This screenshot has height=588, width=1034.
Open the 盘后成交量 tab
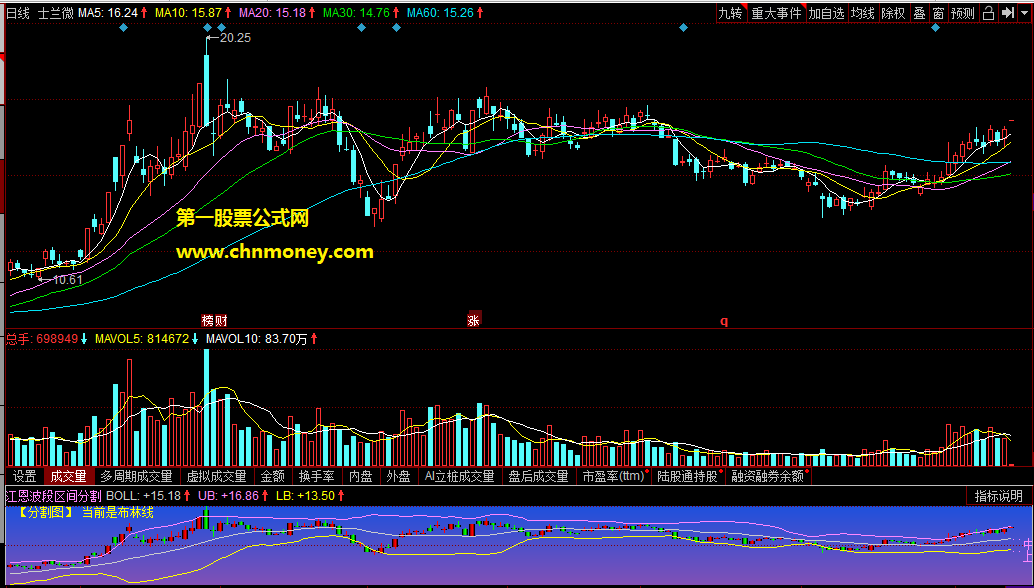[539, 476]
